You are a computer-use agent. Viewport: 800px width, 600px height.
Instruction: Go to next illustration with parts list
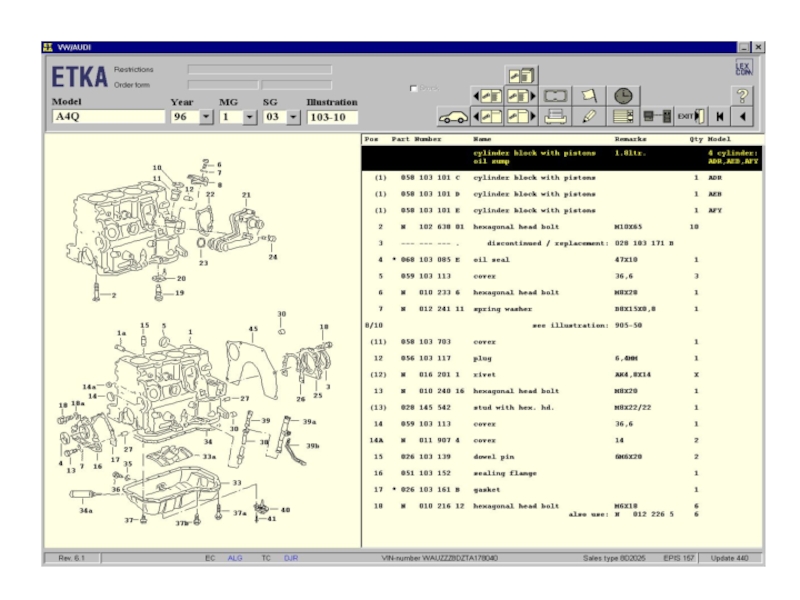pos(521,96)
